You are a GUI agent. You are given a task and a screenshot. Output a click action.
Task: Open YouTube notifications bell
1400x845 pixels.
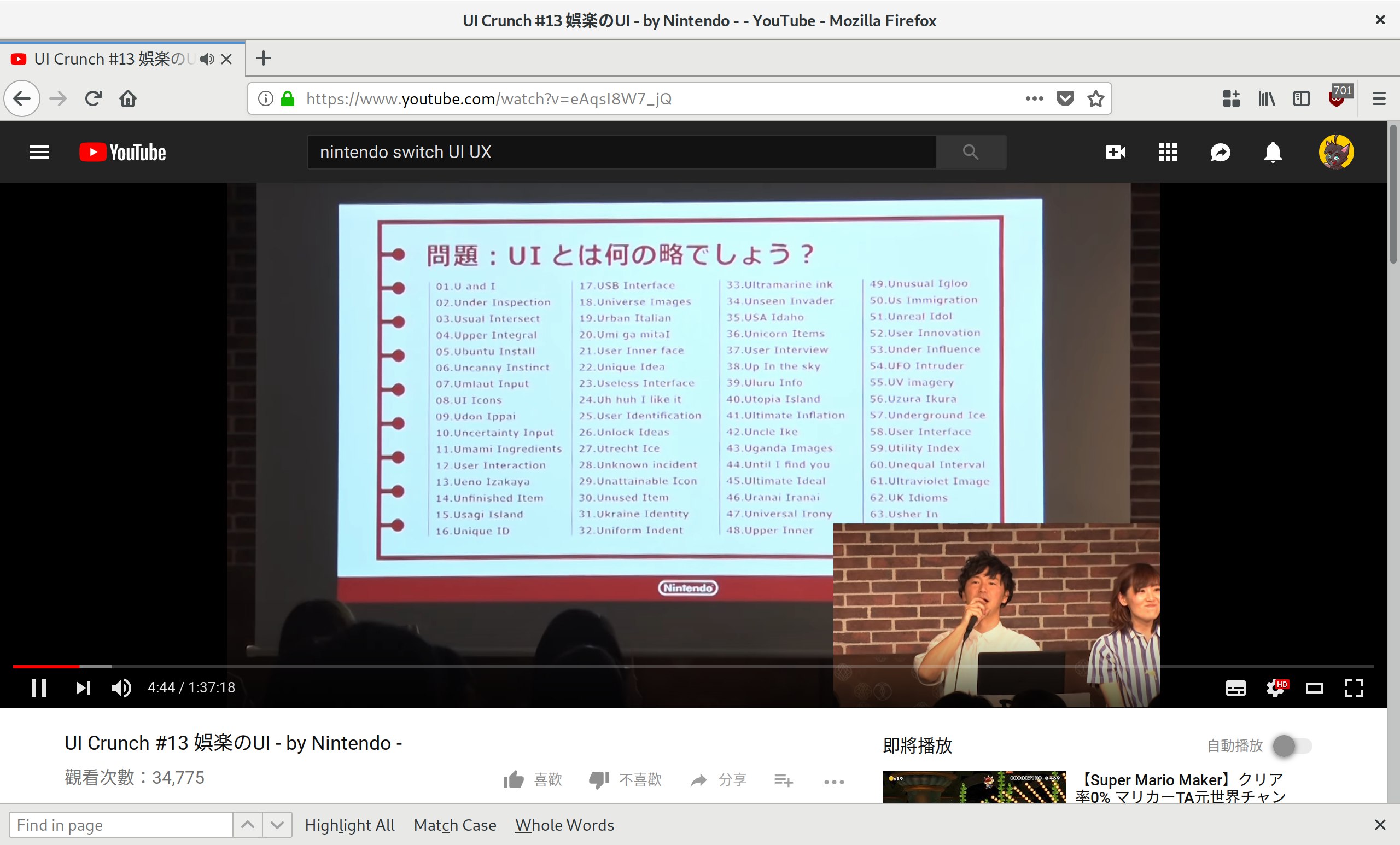coord(1273,152)
